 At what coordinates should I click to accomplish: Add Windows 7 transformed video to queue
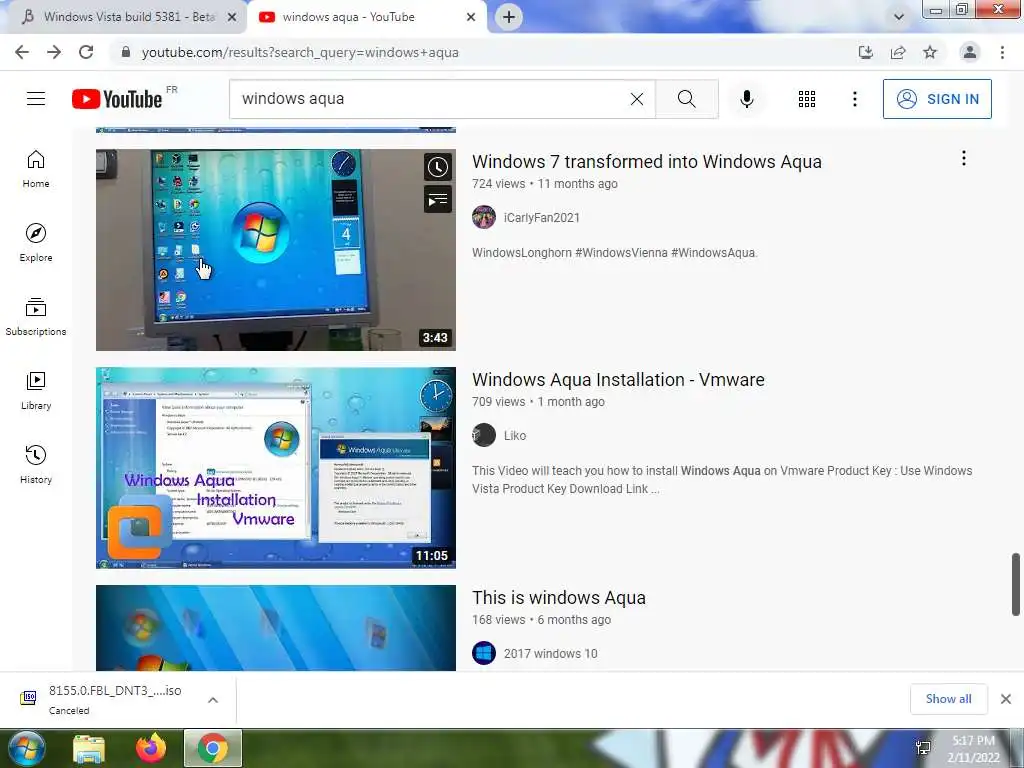point(438,199)
